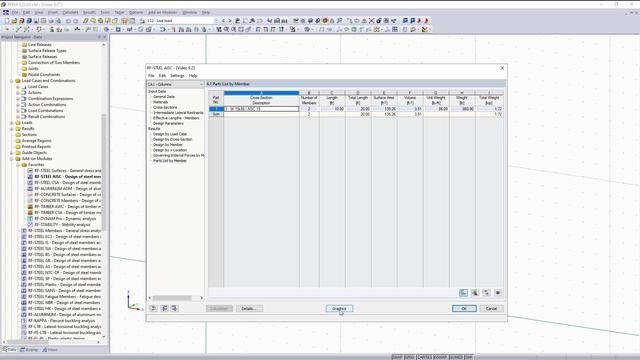
Task: Click the Printout Reports folder
Action: pyautogui.click(x=36, y=147)
